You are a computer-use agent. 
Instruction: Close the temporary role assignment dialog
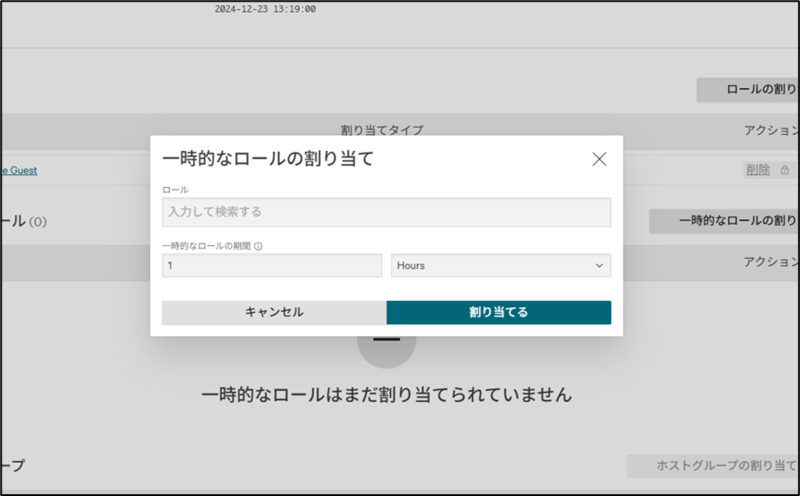point(599,159)
